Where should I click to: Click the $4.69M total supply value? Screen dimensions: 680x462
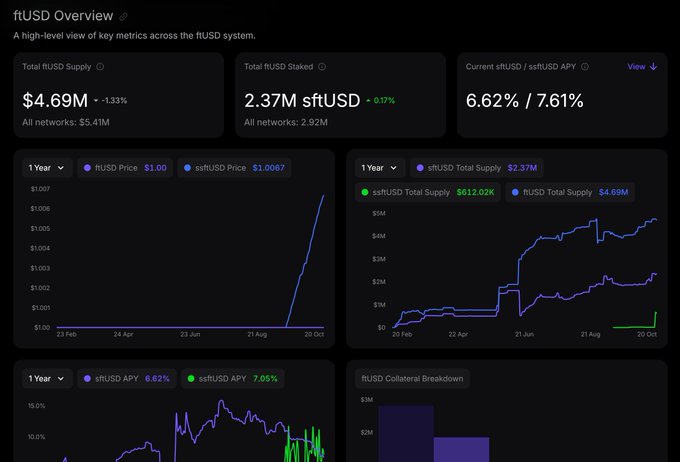pos(55,101)
